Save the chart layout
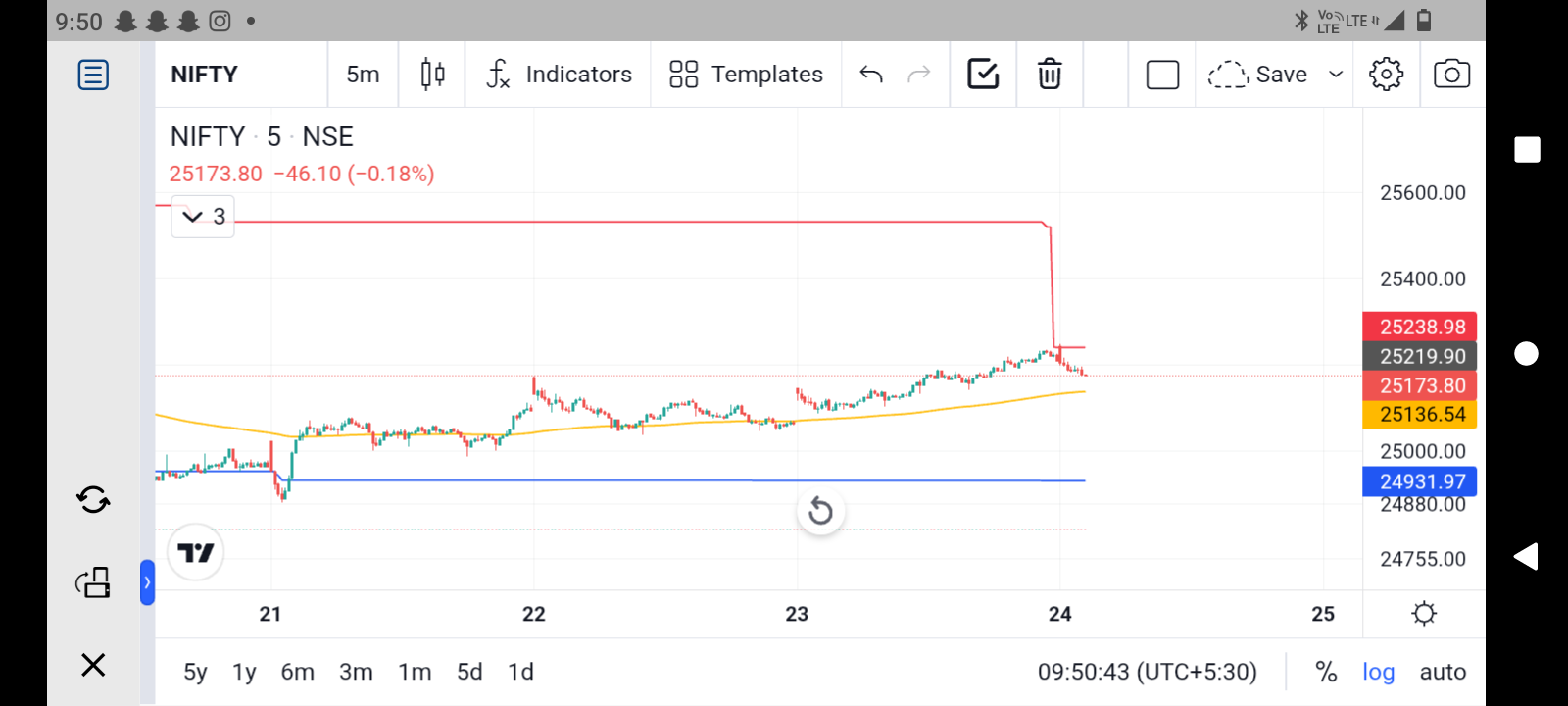 (x=1257, y=75)
